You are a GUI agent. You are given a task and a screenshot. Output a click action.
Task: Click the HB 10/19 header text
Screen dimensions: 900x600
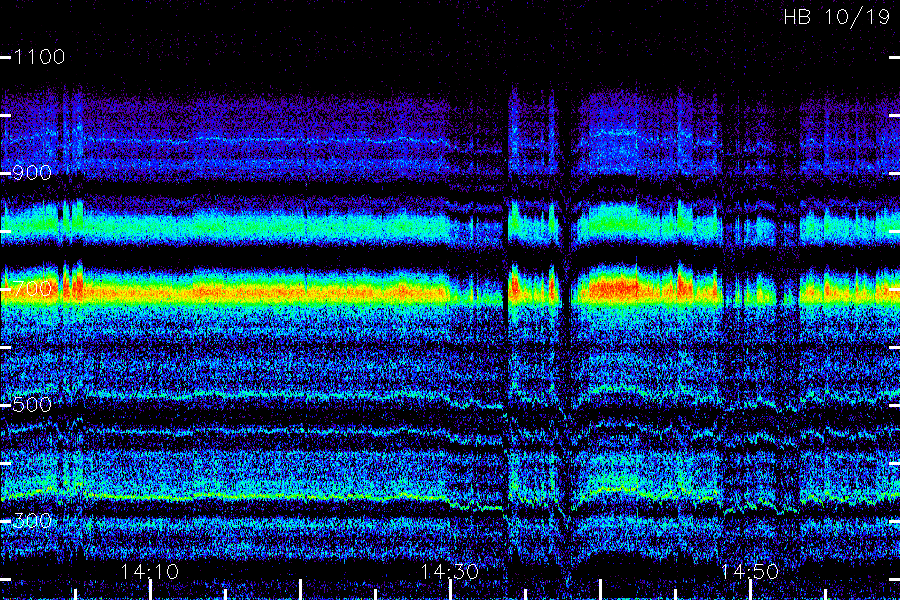[x=837, y=17]
